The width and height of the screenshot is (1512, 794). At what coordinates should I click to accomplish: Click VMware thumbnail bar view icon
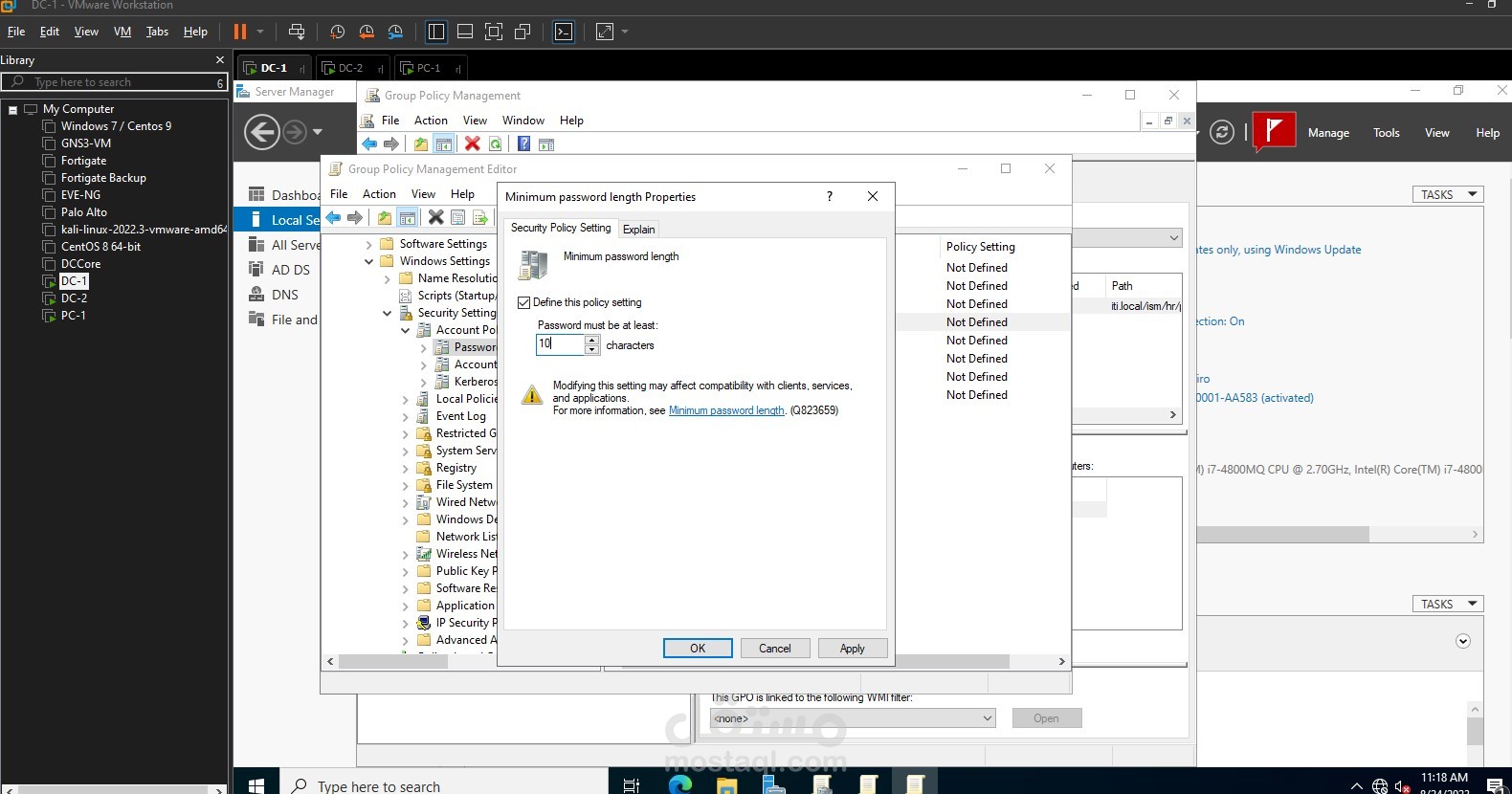tap(465, 32)
